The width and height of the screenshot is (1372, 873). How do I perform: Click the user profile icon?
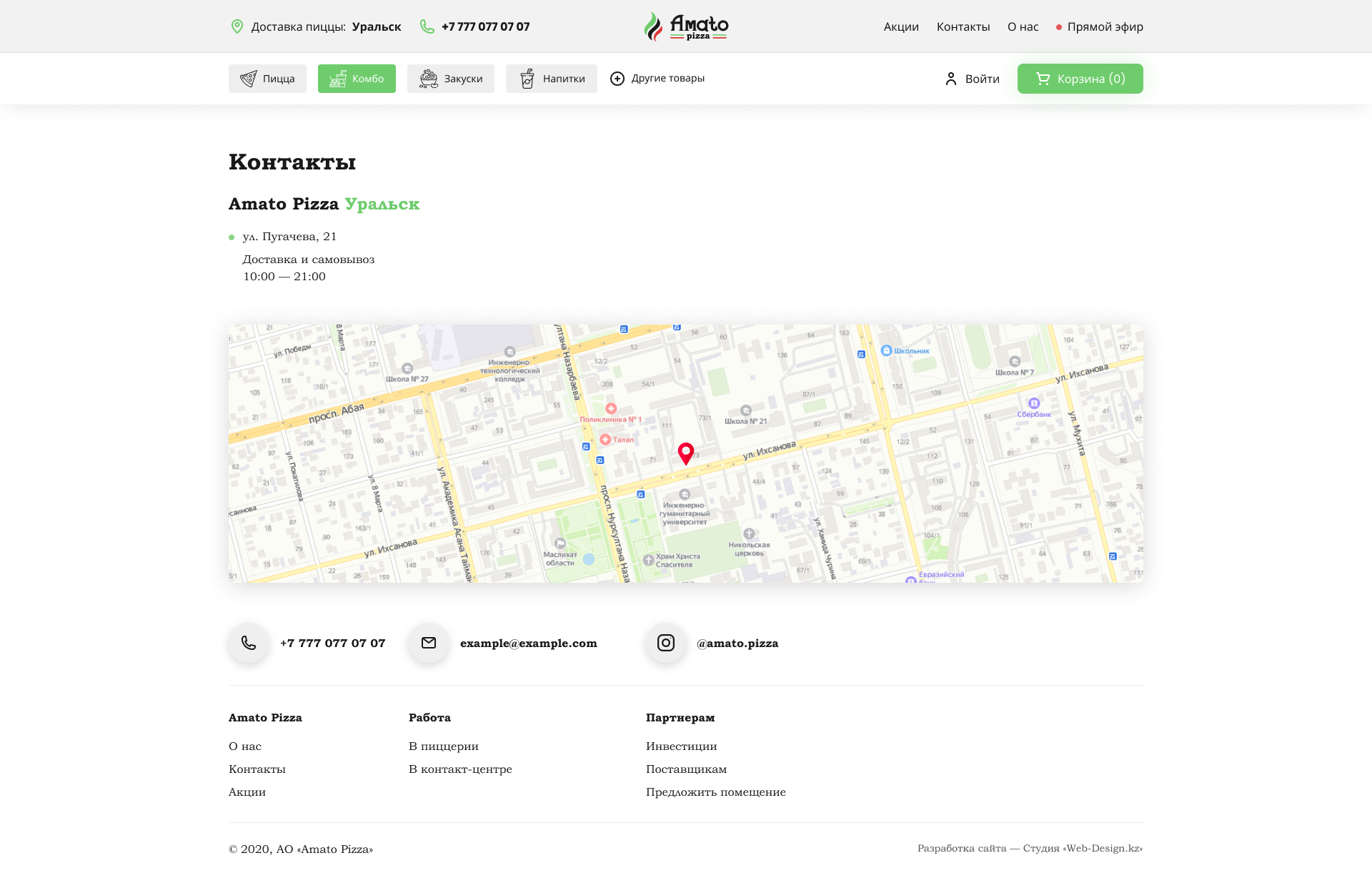[951, 79]
